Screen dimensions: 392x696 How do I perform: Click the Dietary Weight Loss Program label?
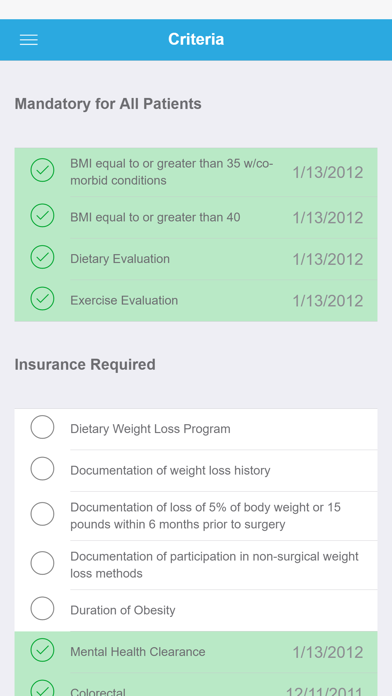pyautogui.click(x=150, y=429)
